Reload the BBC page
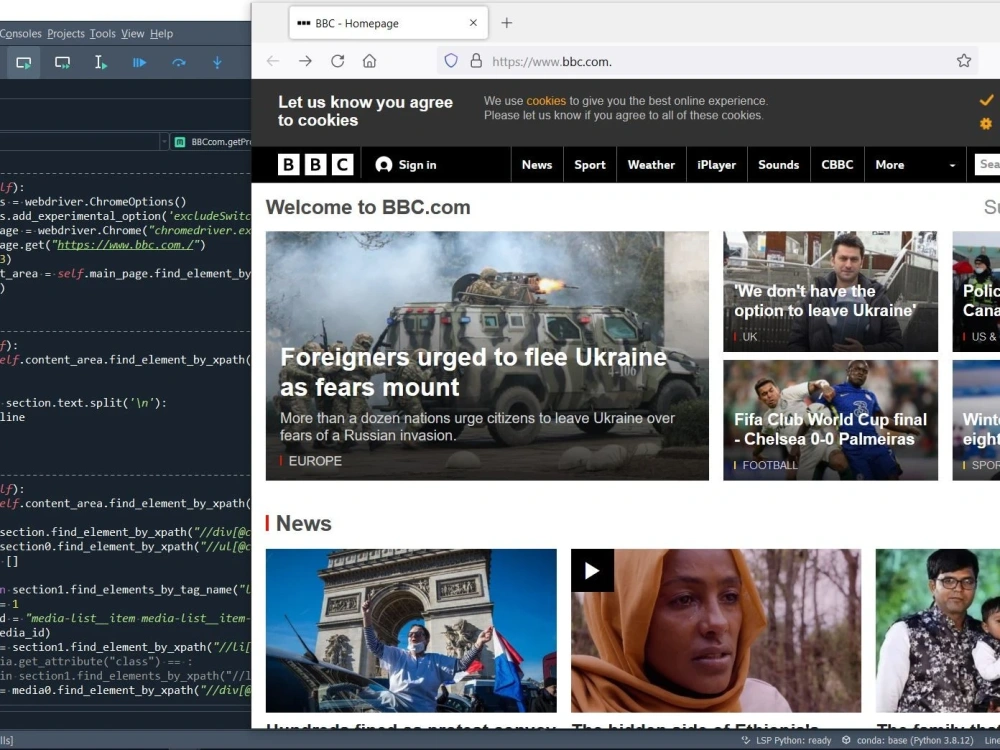1000x750 pixels. (x=337, y=61)
